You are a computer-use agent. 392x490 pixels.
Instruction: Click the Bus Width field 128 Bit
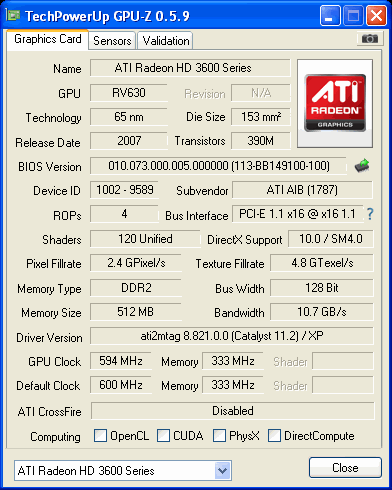point(322,288)
